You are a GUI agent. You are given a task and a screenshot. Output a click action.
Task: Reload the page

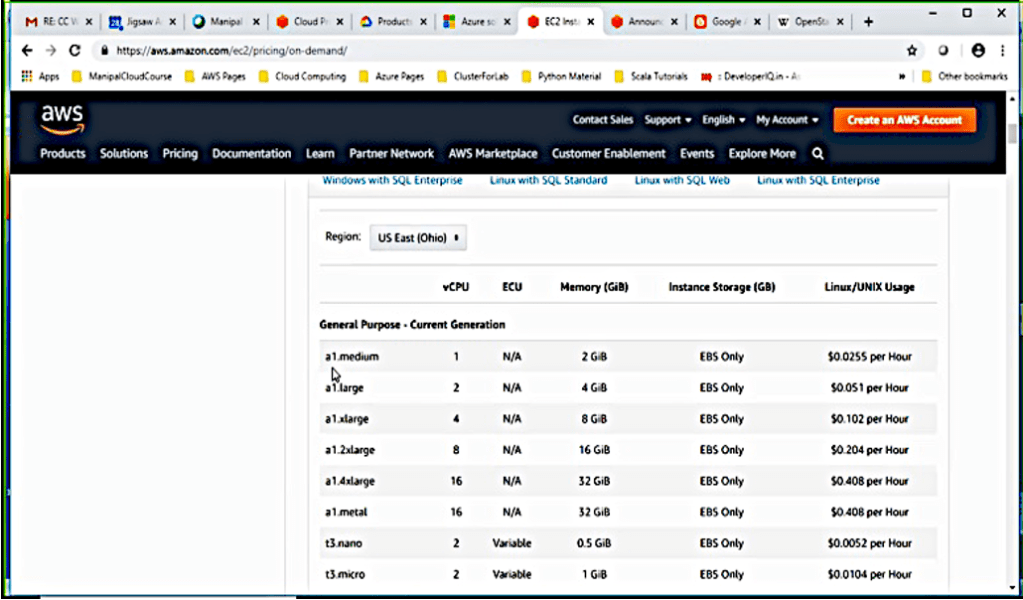(x=74, y=50)
